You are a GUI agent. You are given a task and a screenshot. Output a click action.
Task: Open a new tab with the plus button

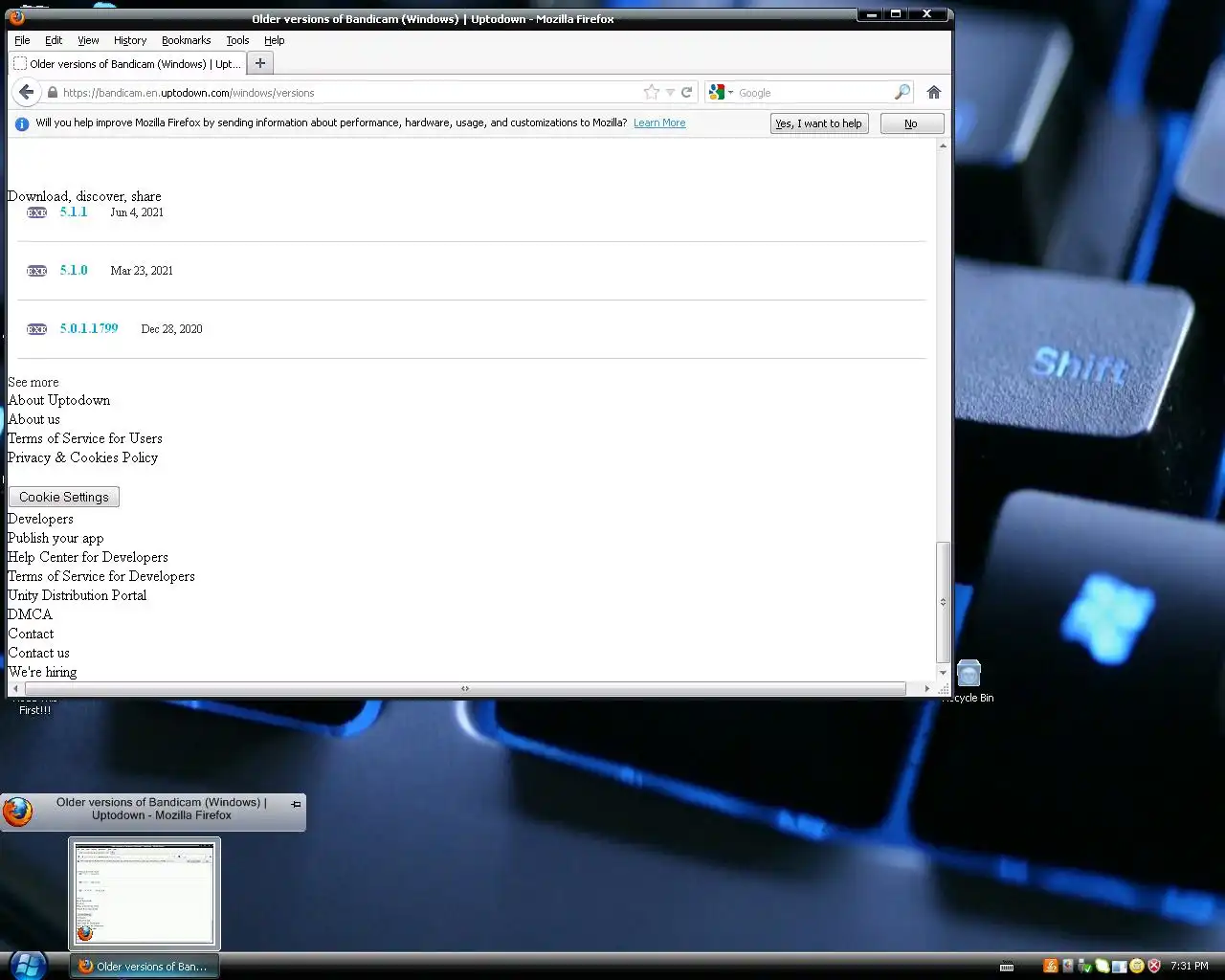tap(259, 63)
